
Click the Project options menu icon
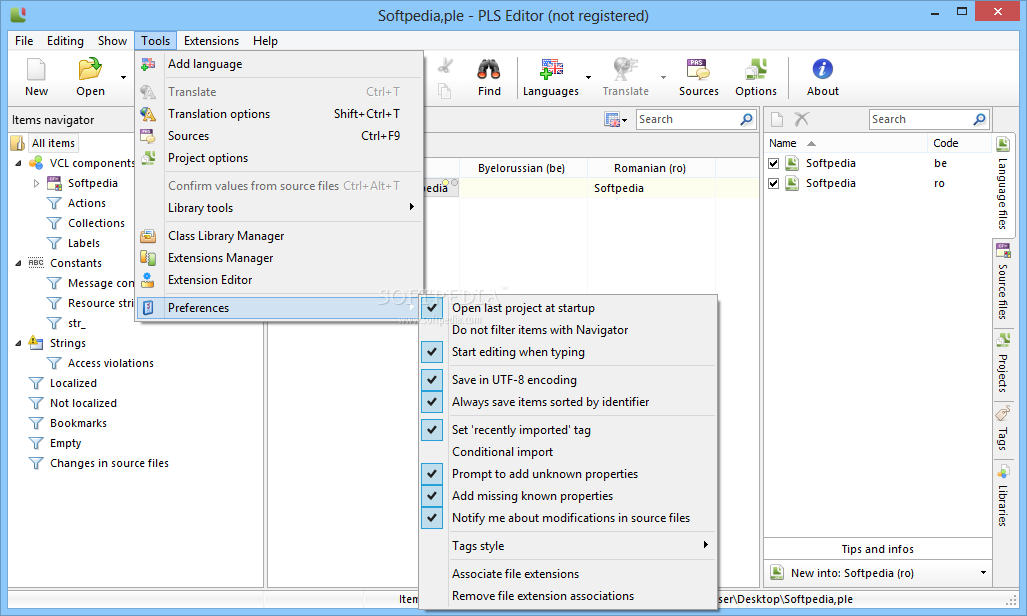[149, 158]
